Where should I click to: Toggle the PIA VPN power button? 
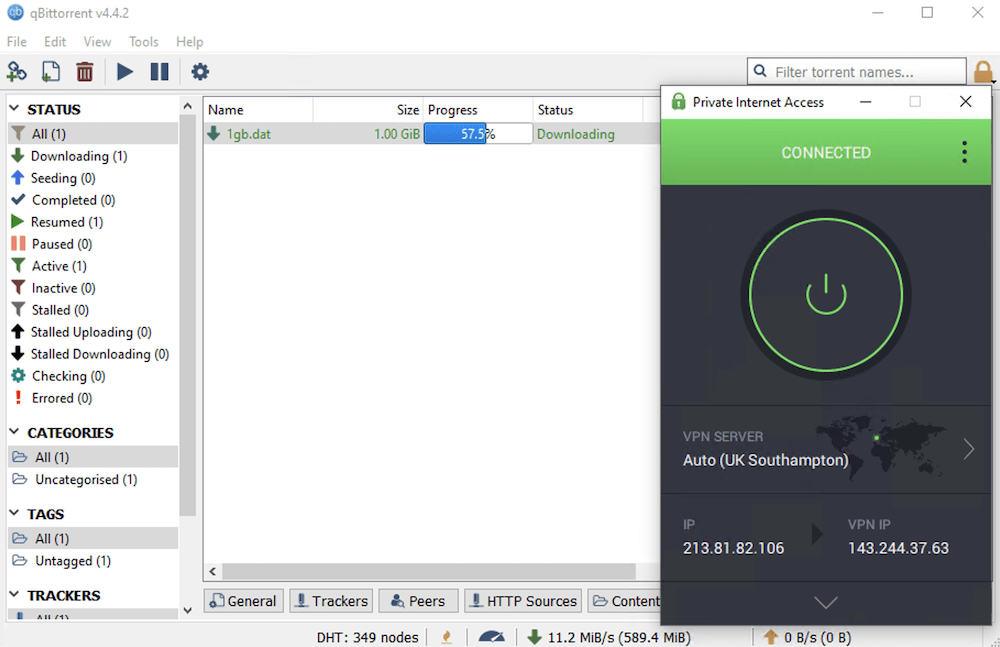[826, 295]
